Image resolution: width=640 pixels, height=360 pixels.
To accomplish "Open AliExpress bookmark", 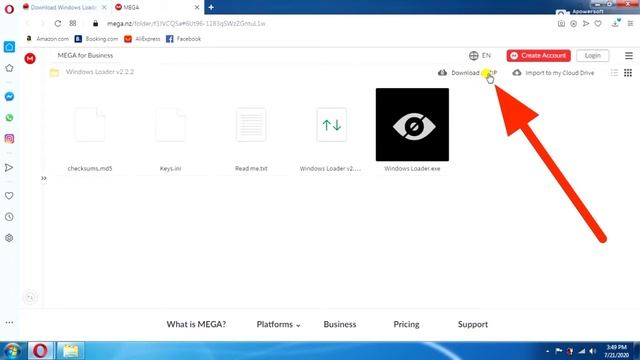I will [142, 39].
